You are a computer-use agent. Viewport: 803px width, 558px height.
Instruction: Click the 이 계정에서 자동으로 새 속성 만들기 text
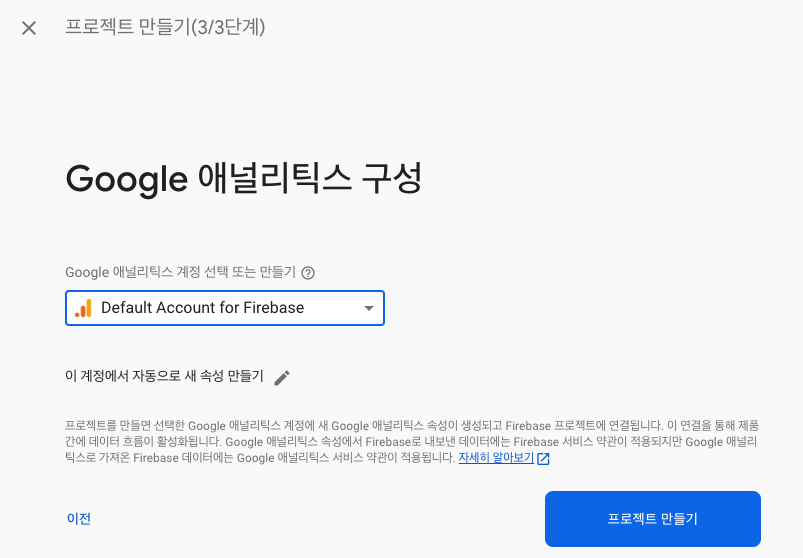click(164, 376)
